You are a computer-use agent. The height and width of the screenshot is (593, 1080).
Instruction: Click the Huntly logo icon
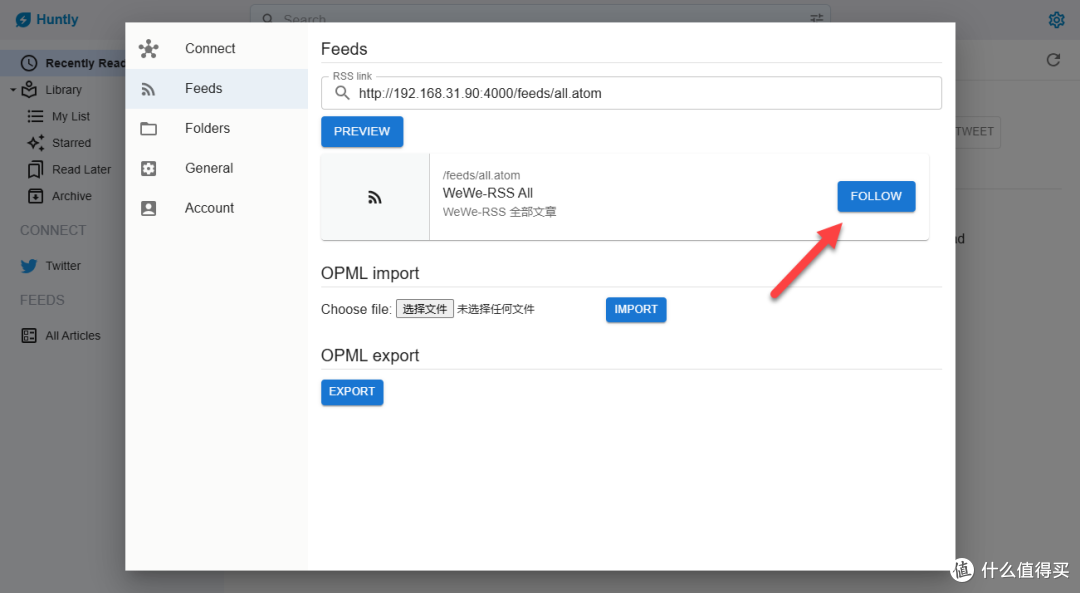pyautogui.click(x=23, y=19)
